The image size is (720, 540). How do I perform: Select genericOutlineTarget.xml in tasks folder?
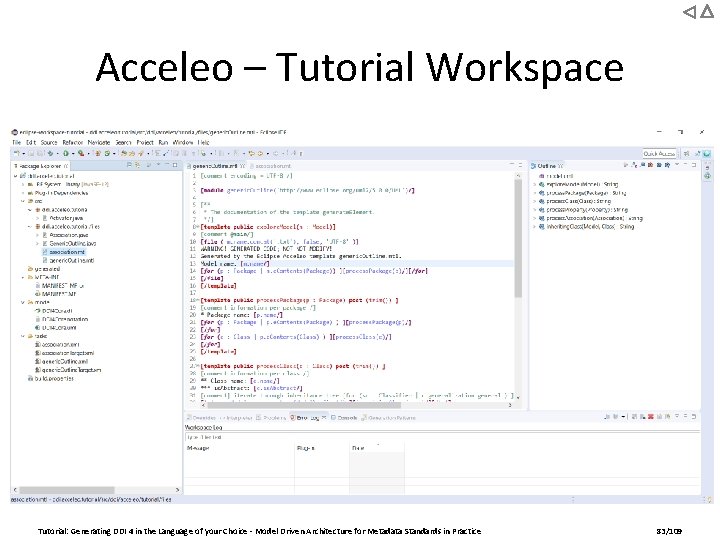[68, 370]
